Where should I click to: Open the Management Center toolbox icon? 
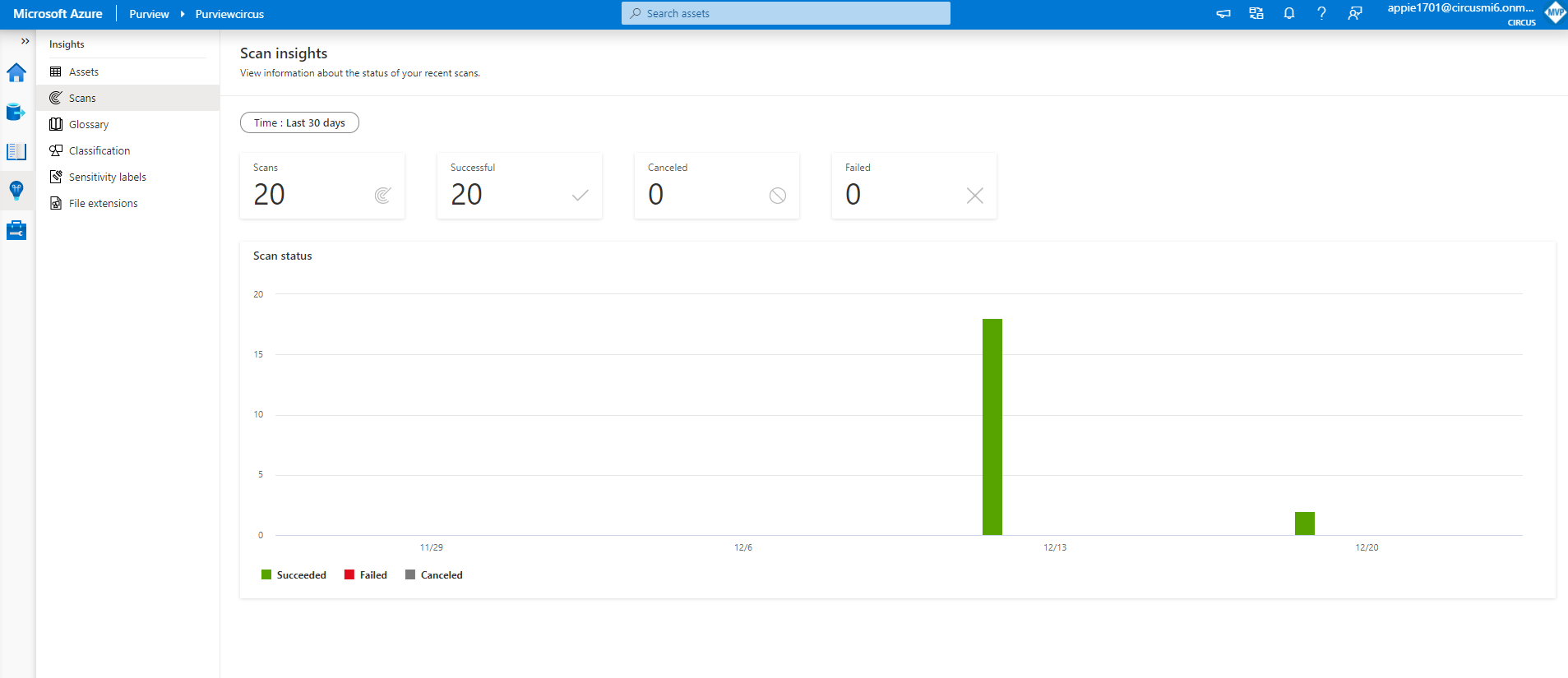click(16, 231)
